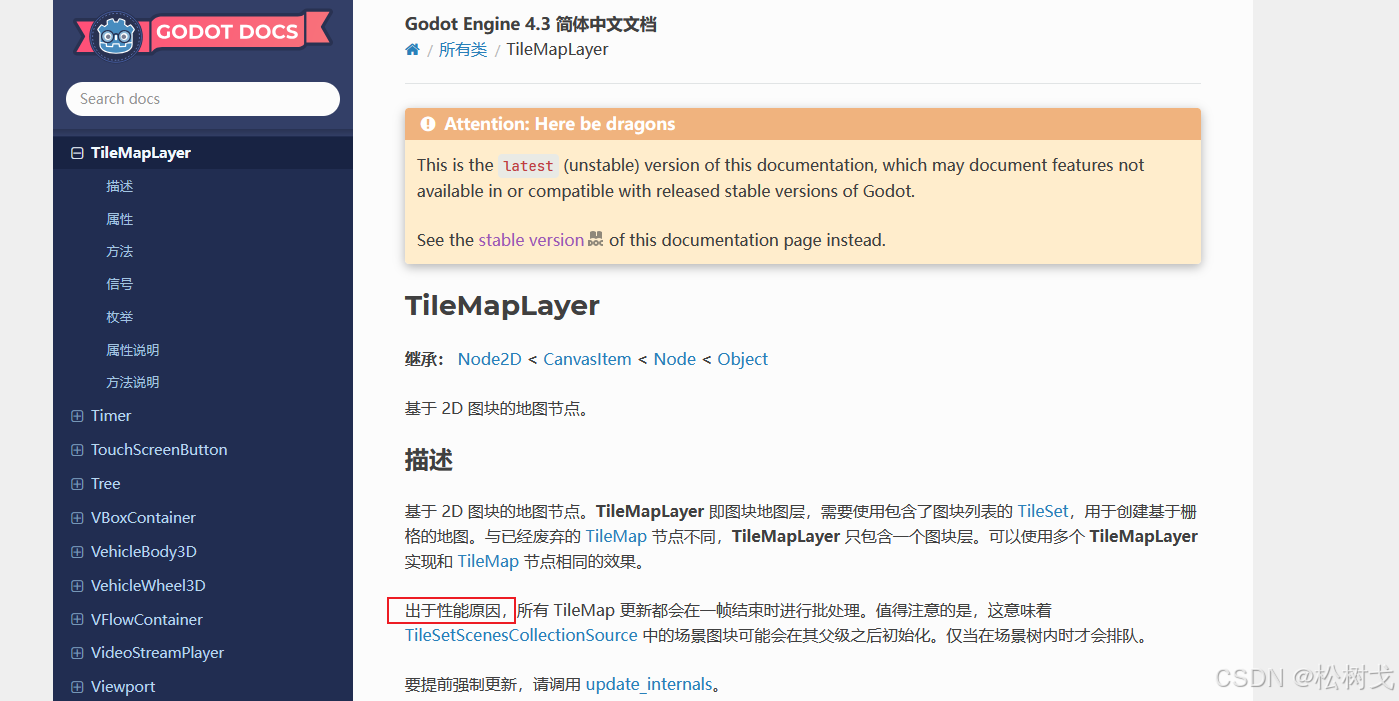Expand the VideoStreamPlayer entry
Screen dimensions: 1399x701
pos(77,653)
